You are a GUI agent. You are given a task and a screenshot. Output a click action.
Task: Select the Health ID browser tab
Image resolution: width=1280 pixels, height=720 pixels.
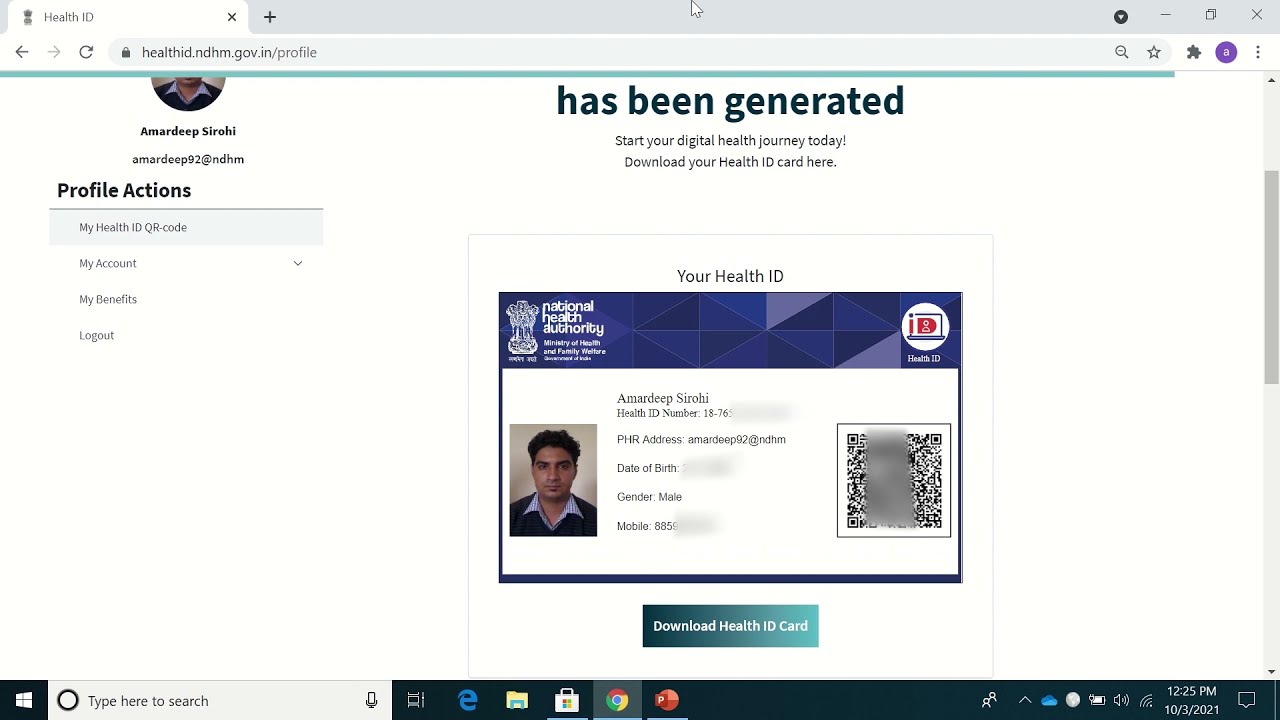coord(129,17)
